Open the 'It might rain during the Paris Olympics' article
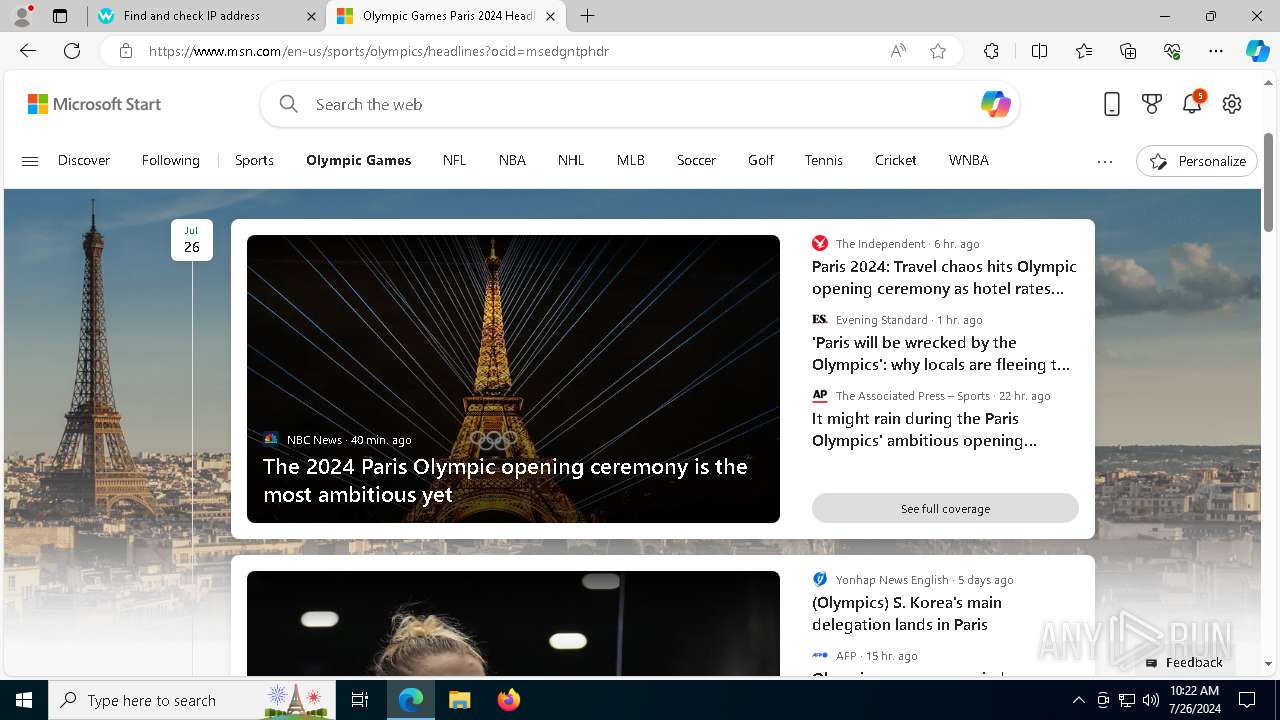 pos(924,429)
